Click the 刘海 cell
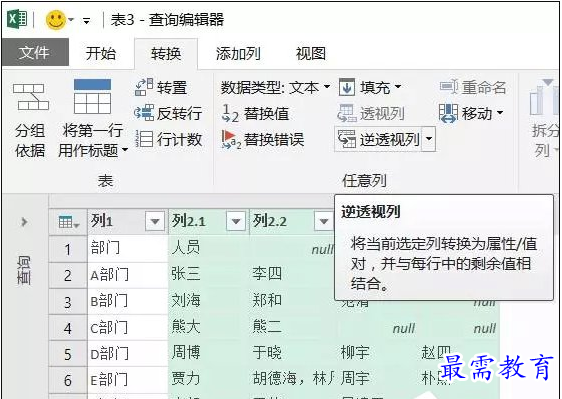This screenshot has width=562, height=399. click(x=209, y=301)
